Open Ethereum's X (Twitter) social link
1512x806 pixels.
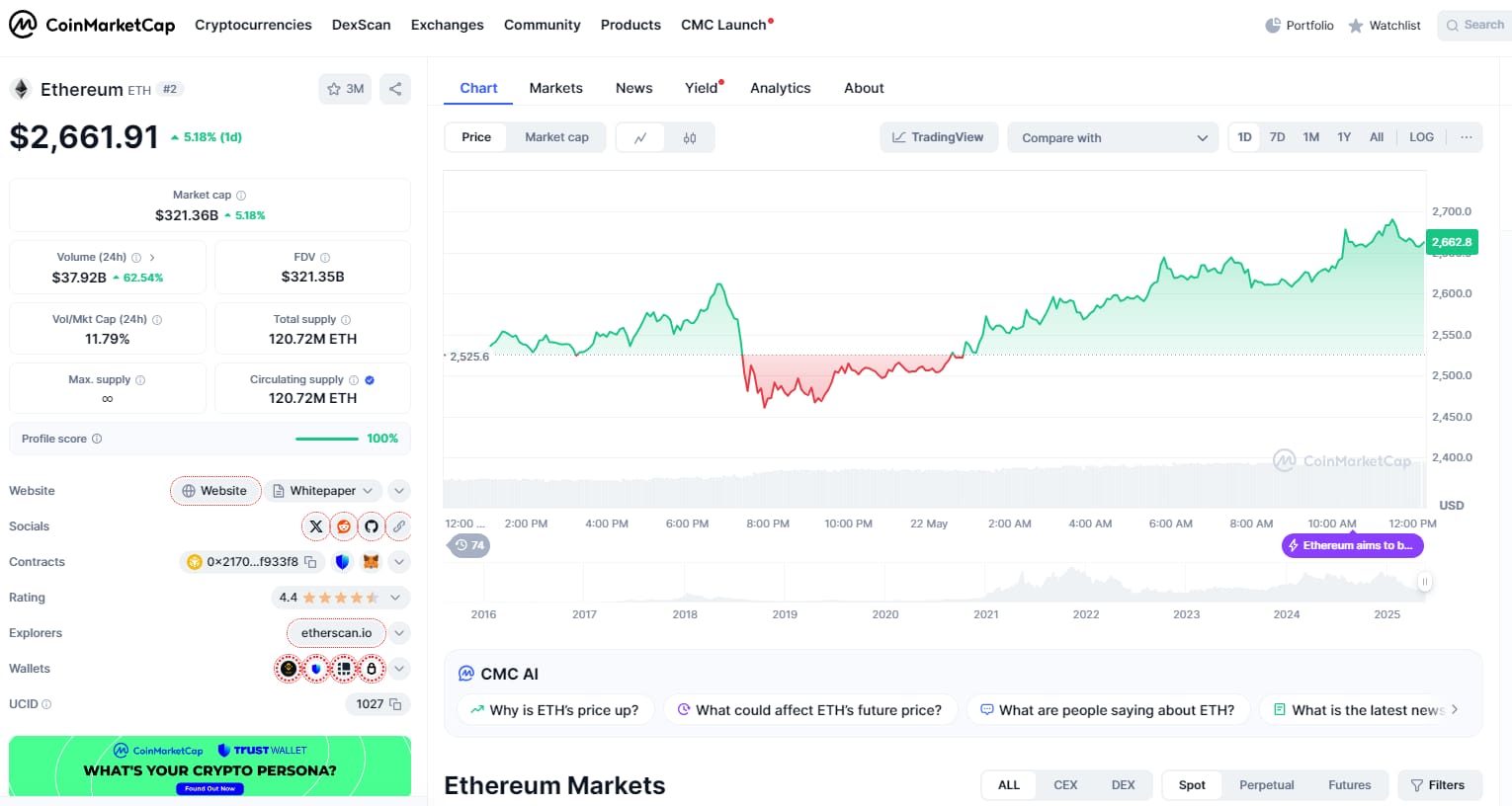tap(316, 526)
